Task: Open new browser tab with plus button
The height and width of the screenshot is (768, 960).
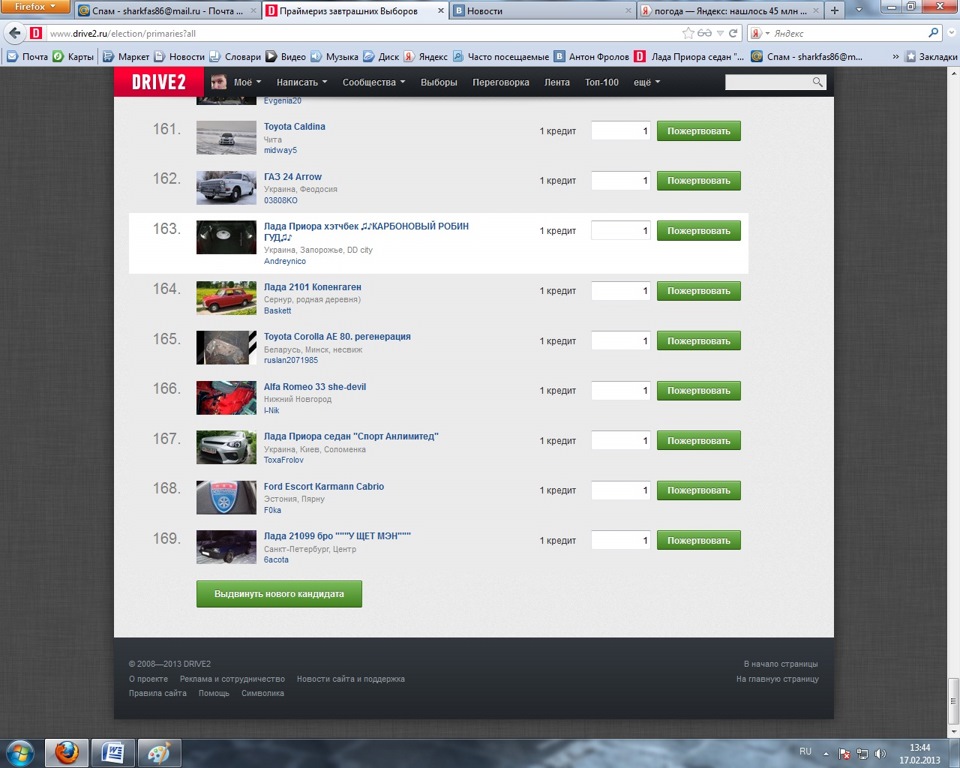Action: point(834,10)
